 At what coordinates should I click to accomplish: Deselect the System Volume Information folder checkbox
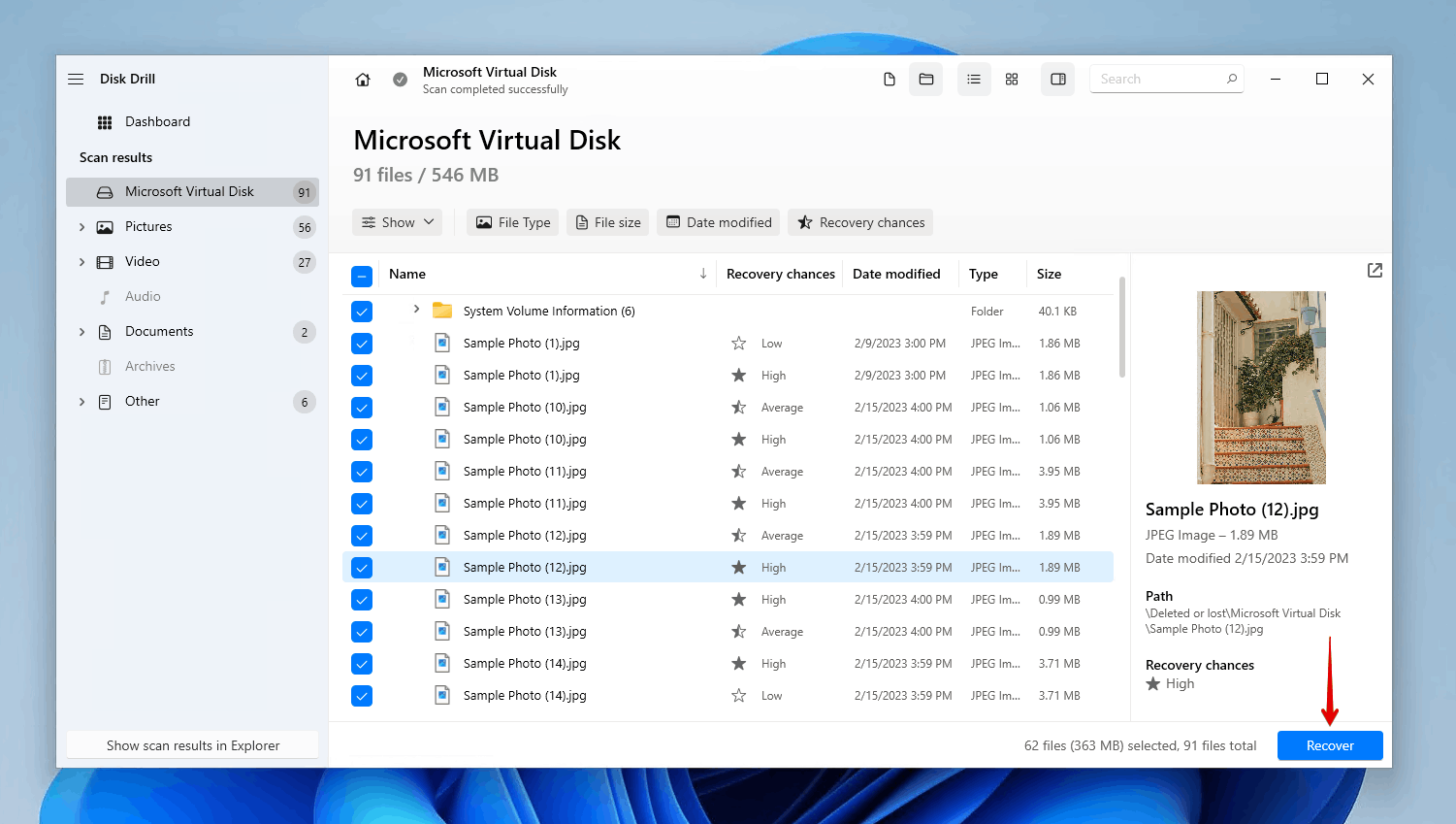click(361, 311)
